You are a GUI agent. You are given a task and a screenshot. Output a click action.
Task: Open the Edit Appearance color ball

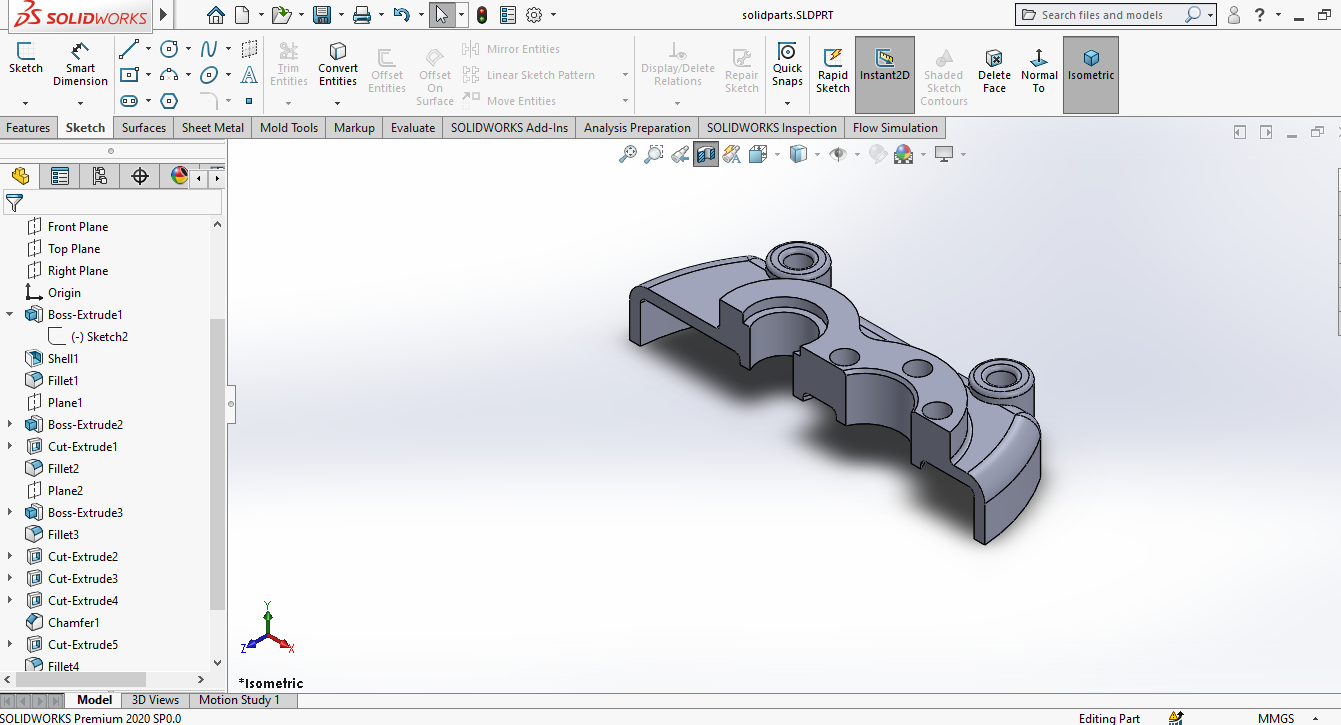click(878, 154)
